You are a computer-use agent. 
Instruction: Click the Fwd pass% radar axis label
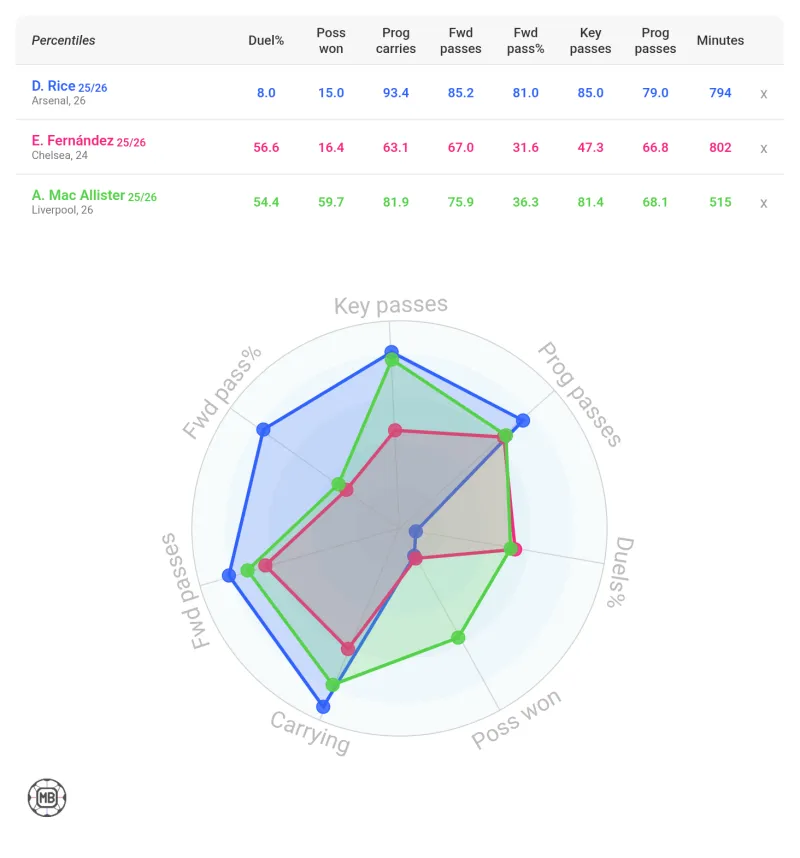click(x=216, y=395)
